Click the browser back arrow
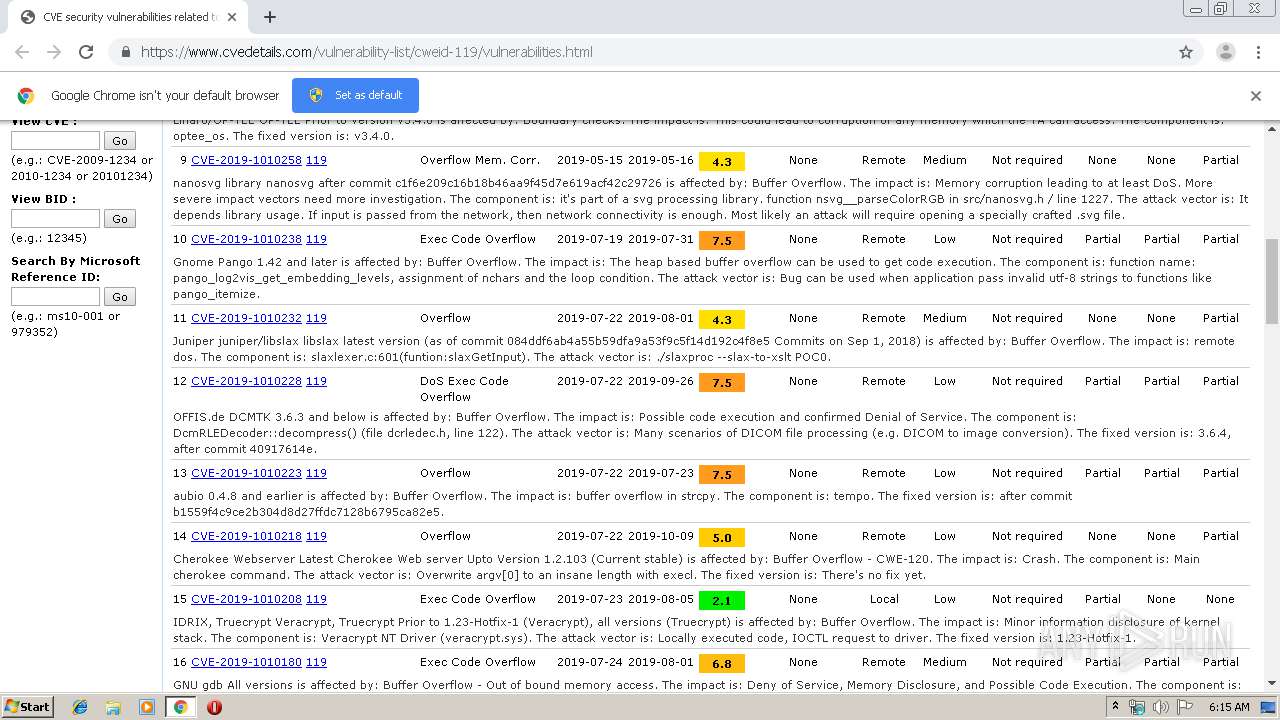 [x=22, y=52]
